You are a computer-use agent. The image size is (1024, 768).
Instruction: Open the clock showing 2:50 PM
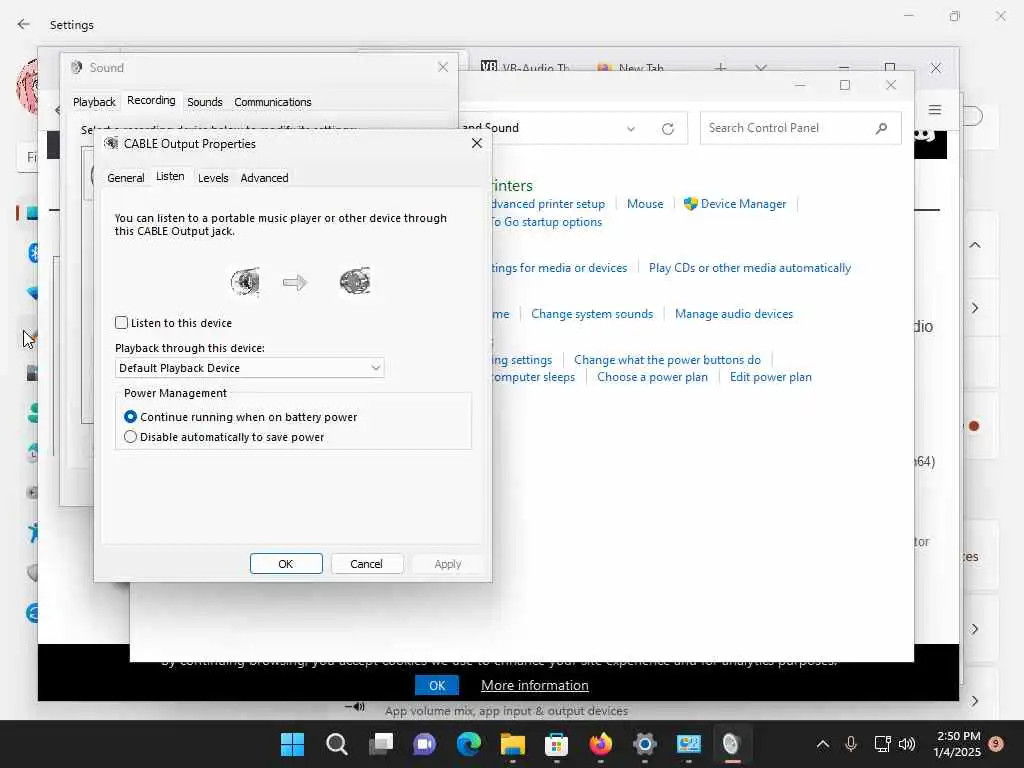[957, 744]
